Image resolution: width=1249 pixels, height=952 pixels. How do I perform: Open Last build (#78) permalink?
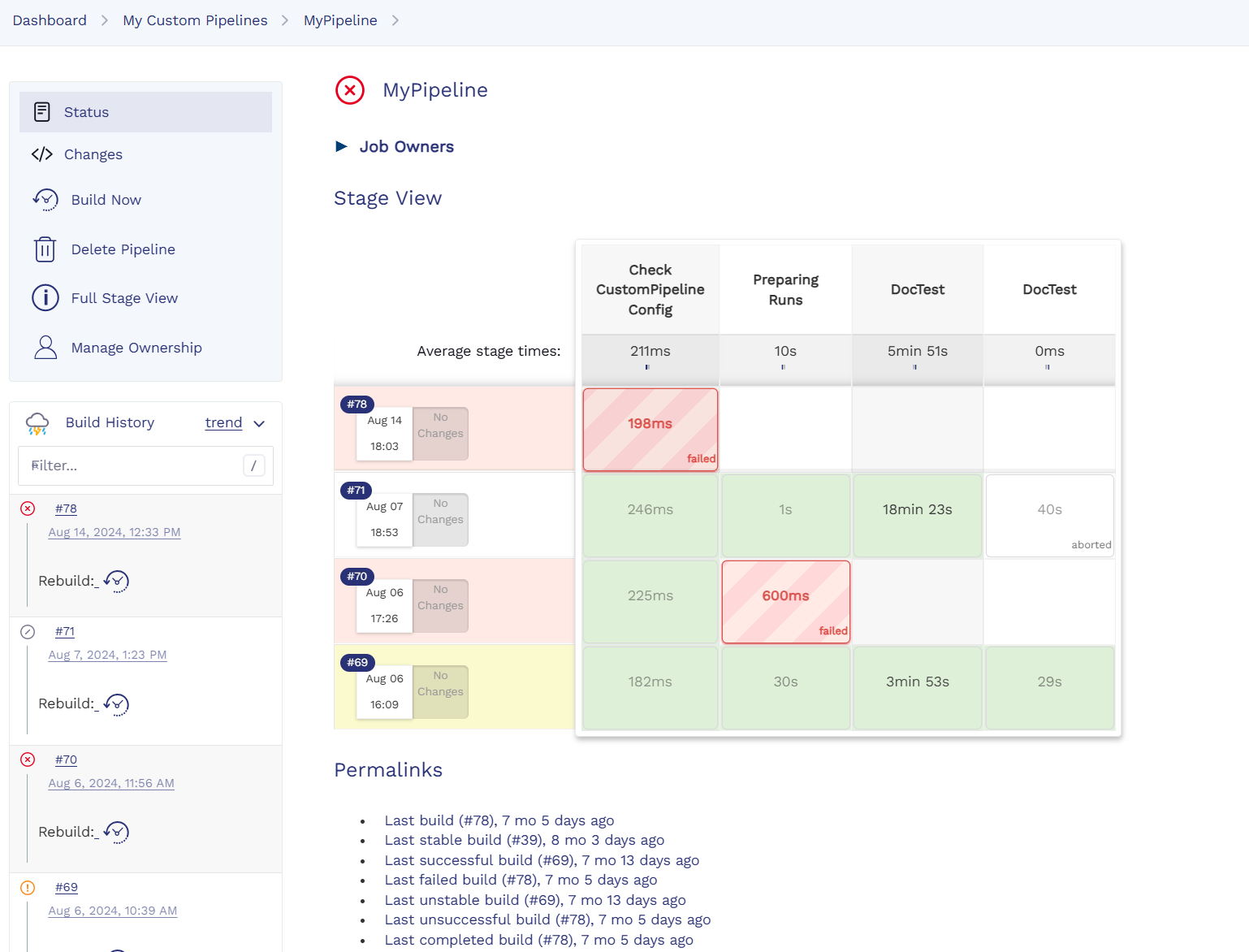coord(499,820)
